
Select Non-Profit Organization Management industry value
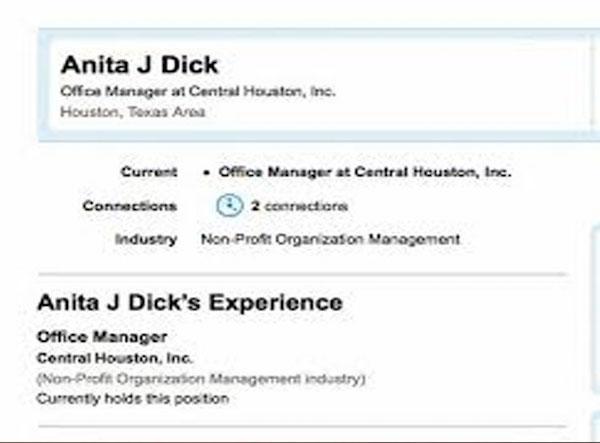330,239
